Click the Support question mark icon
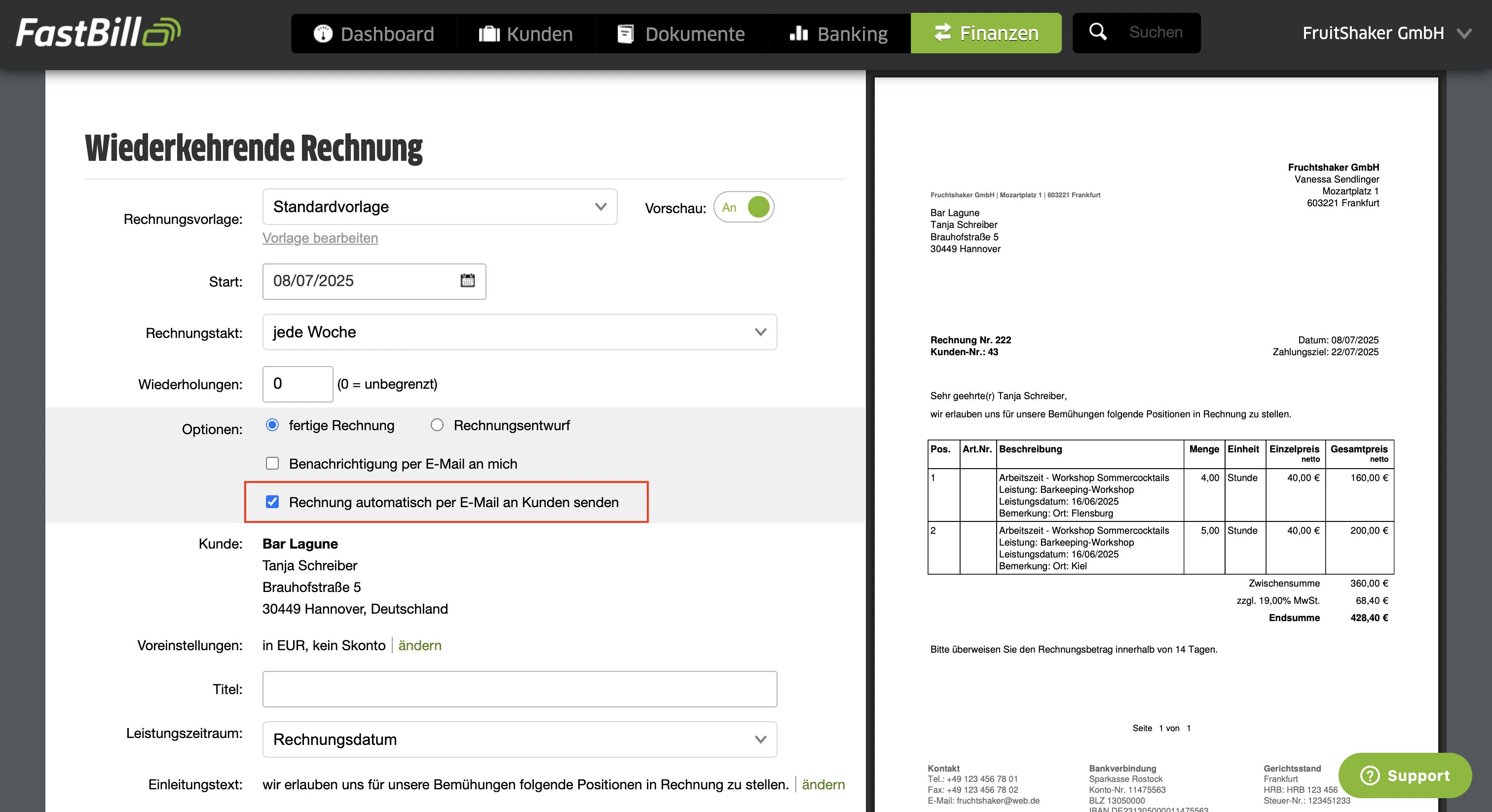 [x=1370, y=775]
